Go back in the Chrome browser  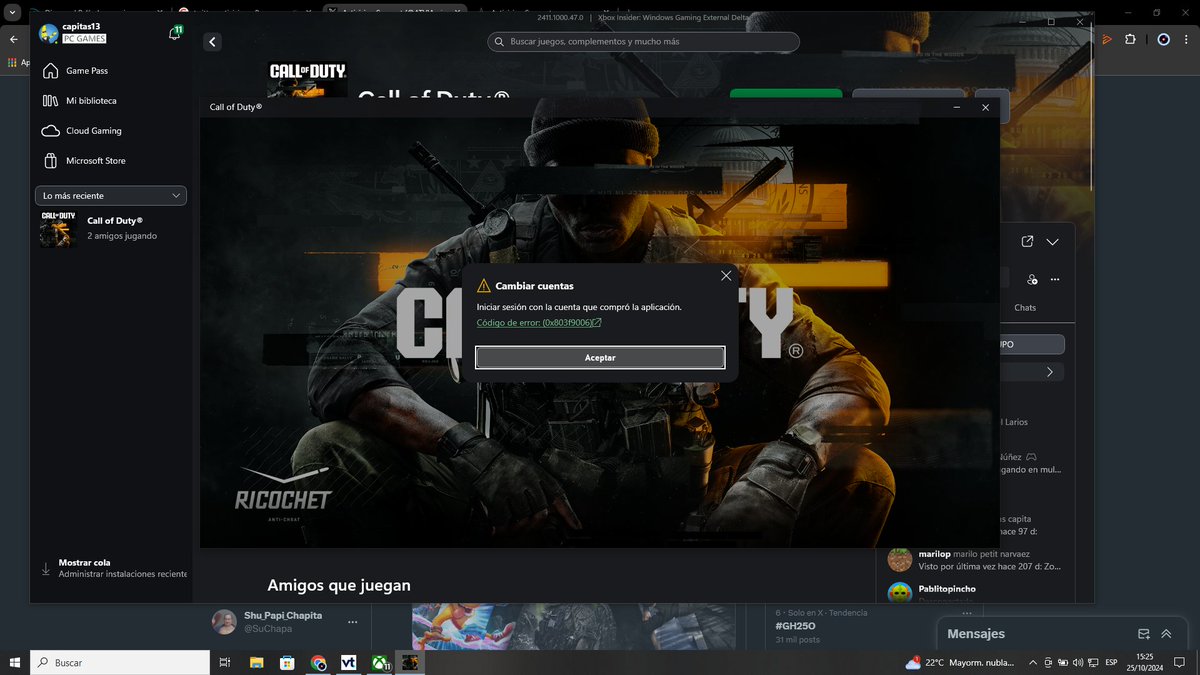[13, 40]
